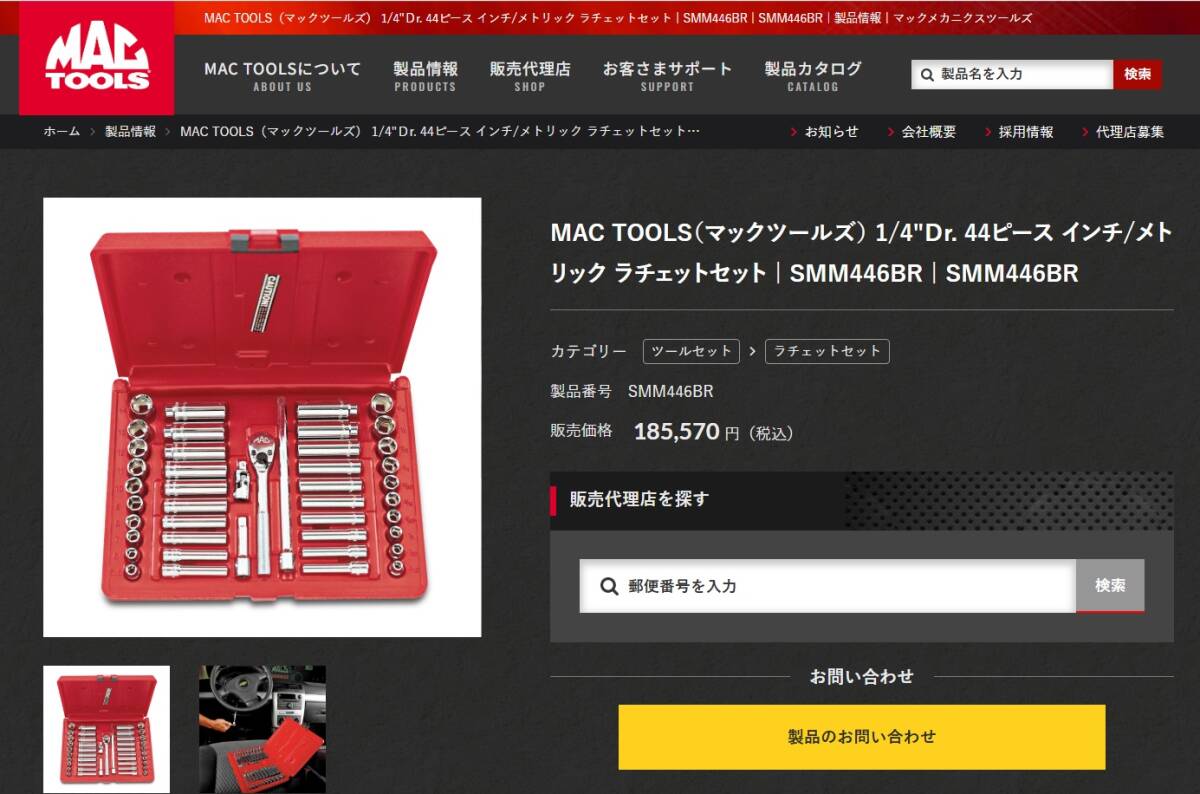
Task: Click the red arrow beside お知らせ
Action: point(794,132)
